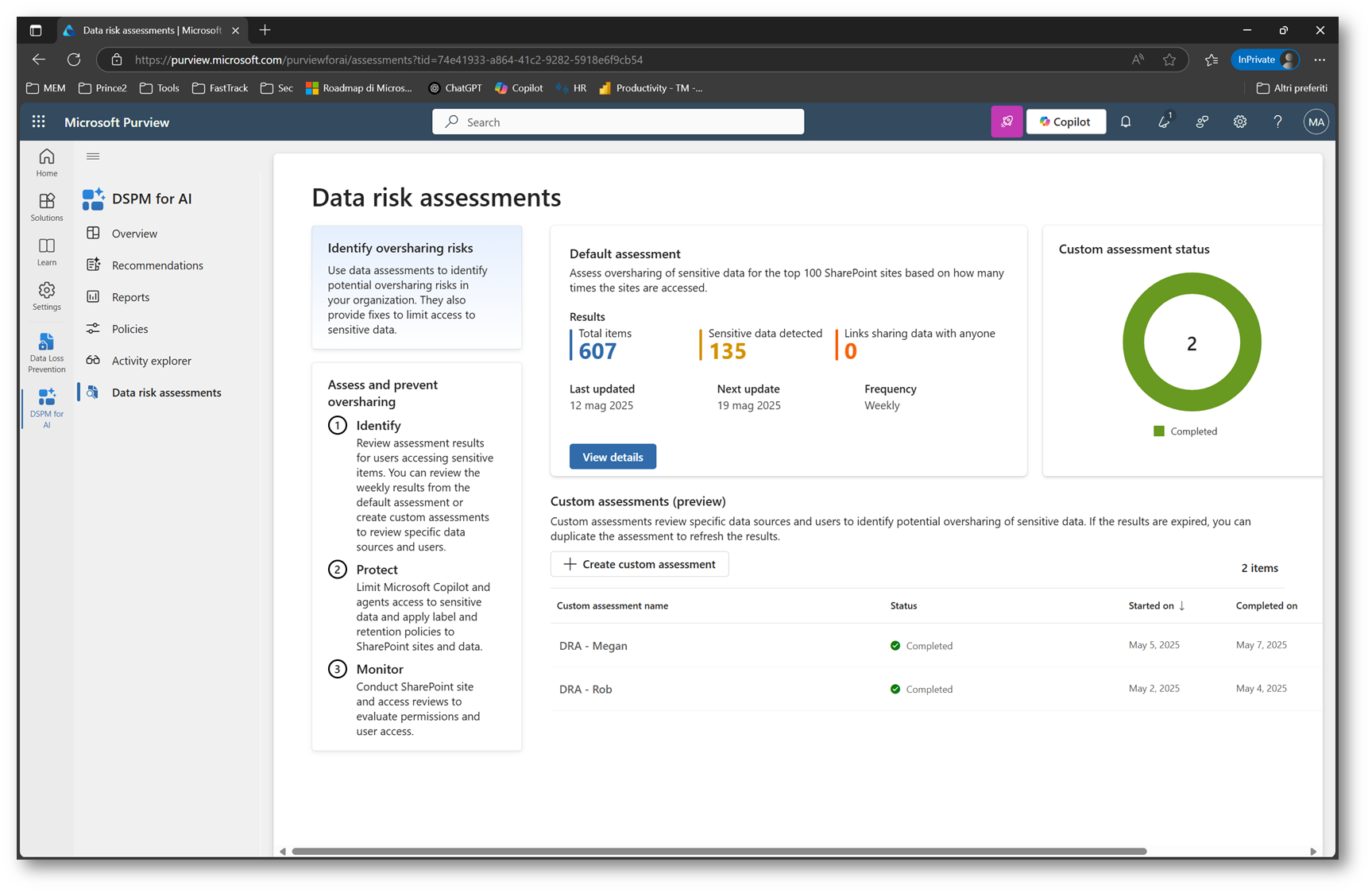Image resolution: width=1372 pixels, height=893 pixels.
Task: Click the Read aloud icon in address bar
Action: click(x=1138, y=60)
